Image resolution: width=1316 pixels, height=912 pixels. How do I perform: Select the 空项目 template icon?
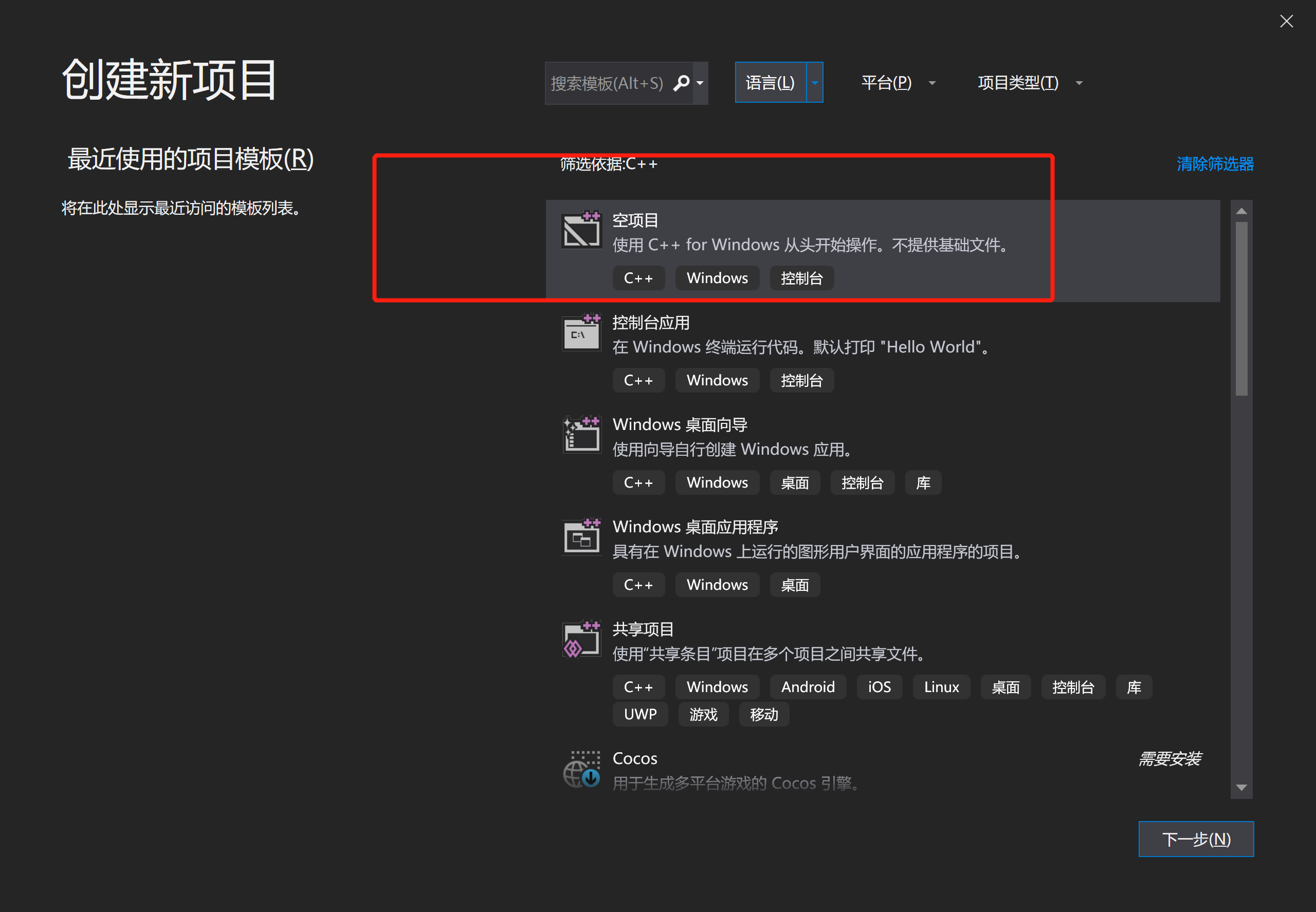click(x=581, y=230)
